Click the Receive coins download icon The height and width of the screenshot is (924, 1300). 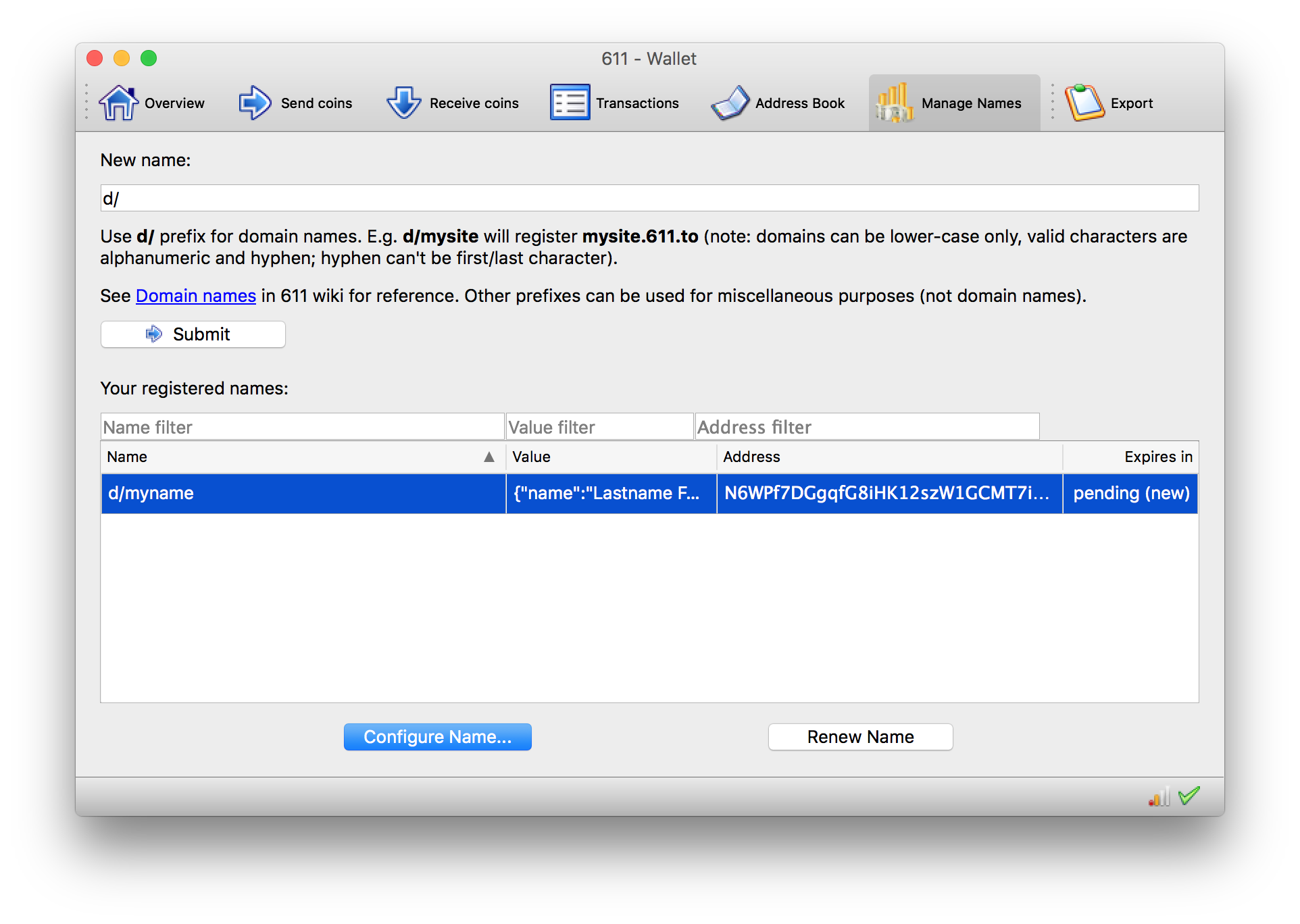403,103
